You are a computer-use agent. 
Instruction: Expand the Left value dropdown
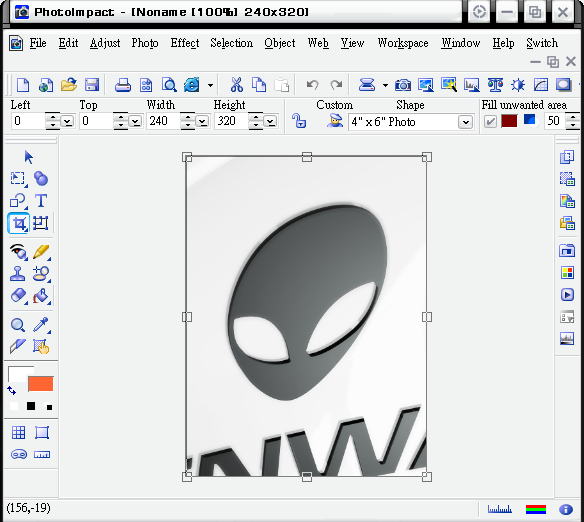point(67,121)
